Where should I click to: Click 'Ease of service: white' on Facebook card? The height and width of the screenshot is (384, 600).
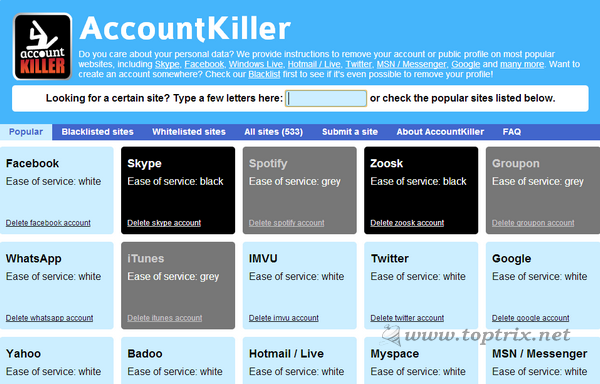click(x=54, y=181)
